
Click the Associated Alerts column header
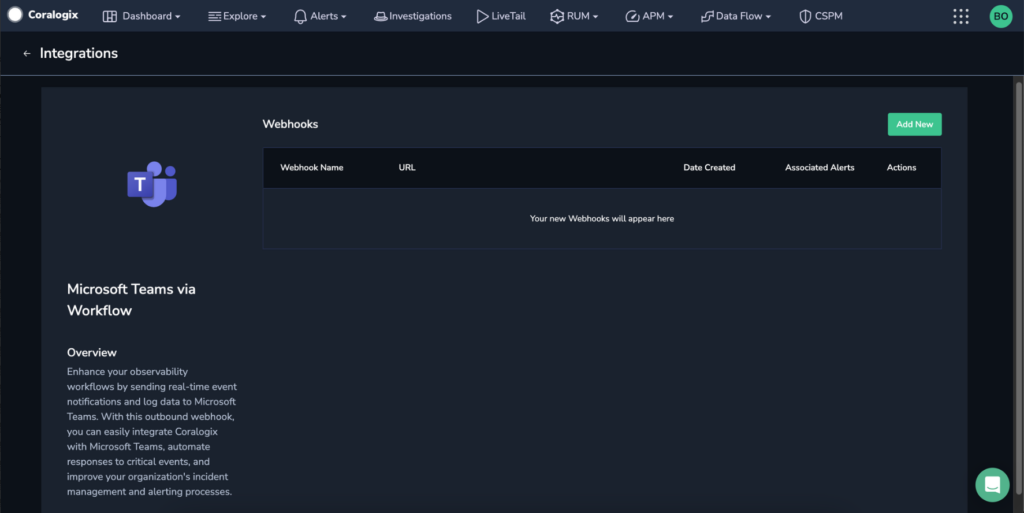tap(820, 168)
